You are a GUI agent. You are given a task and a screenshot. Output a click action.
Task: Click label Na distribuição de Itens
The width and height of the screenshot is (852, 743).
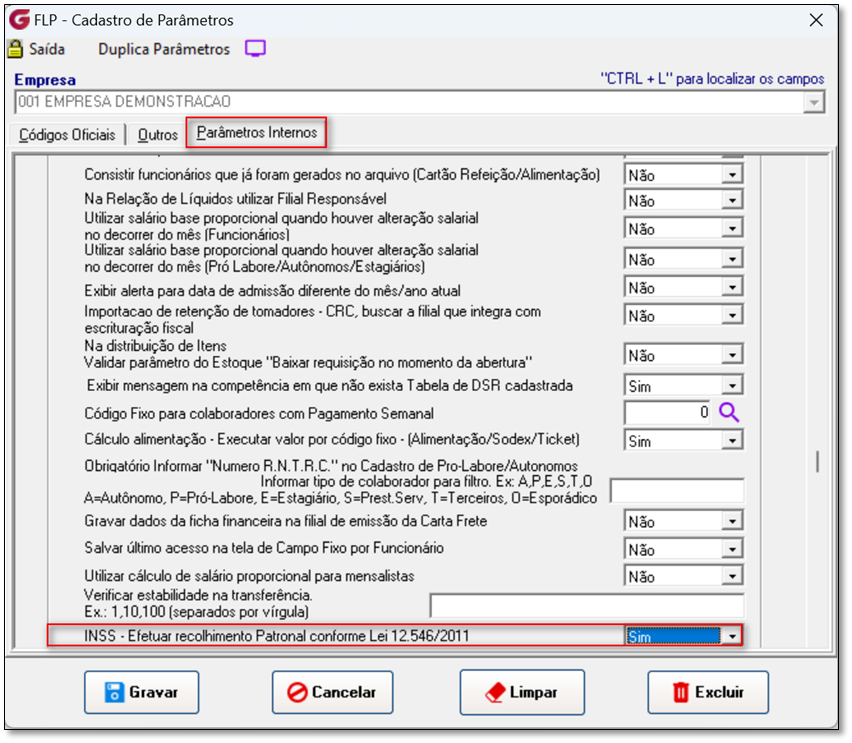click(155, 346)
